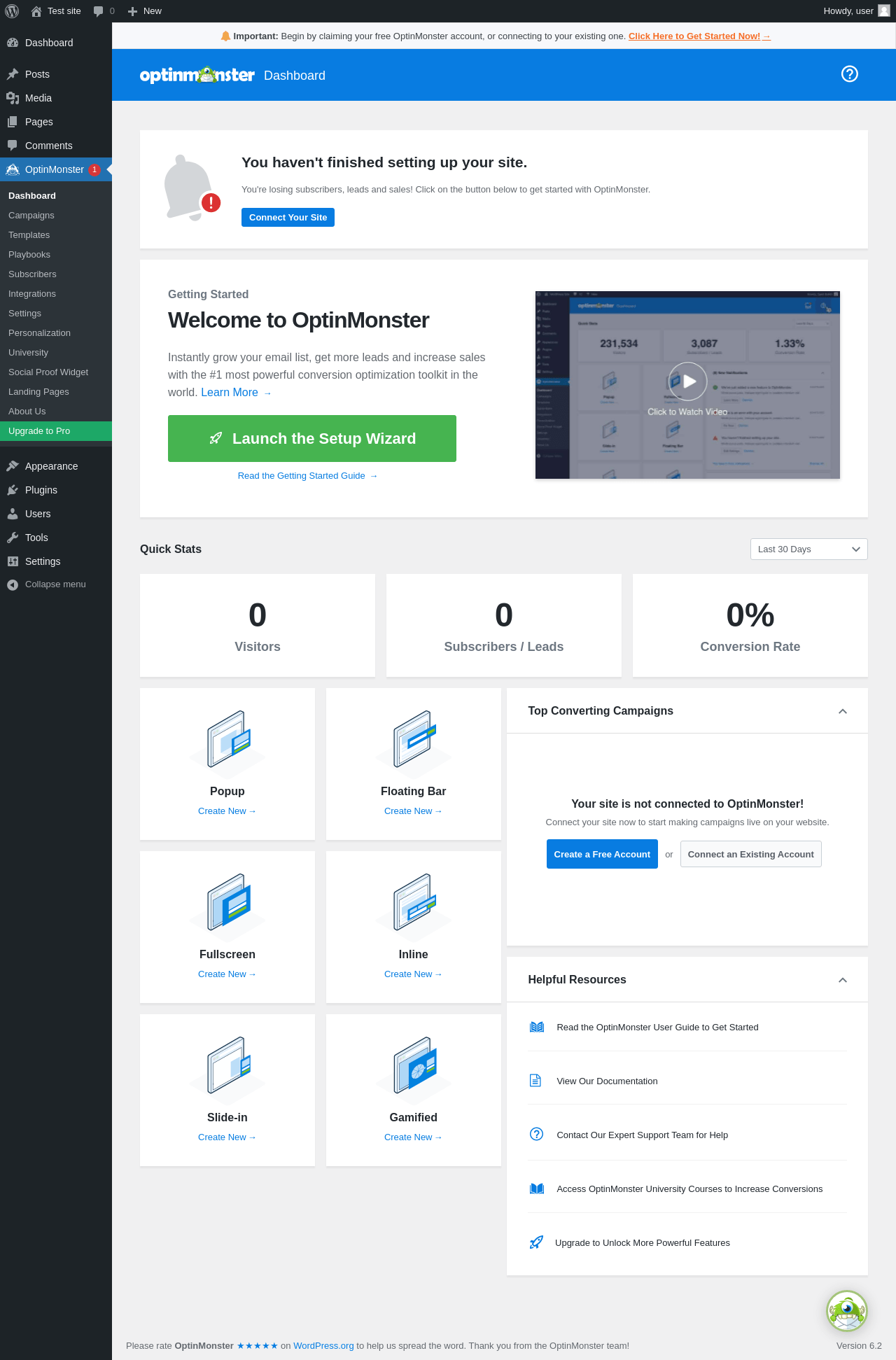Open University submenu item
The width and height of the screenshot is (896, 1360).
29,353
